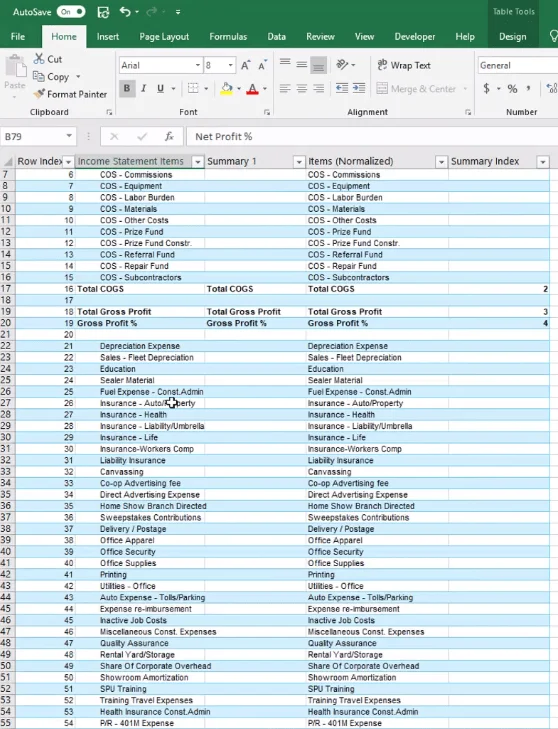Viewport: 558px width, 729px height.
Task: Toggle Bold formatting button
Action: 126,88
